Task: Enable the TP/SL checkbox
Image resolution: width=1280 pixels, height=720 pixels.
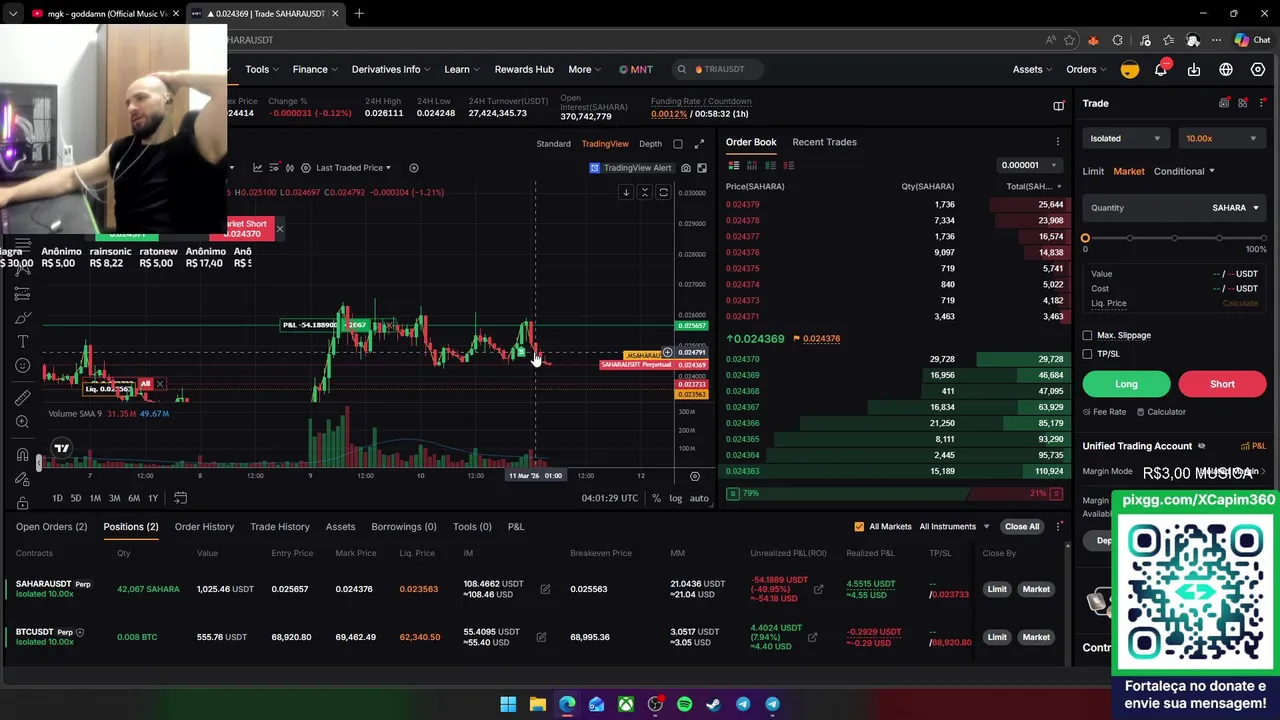Action: [1088, 354]
